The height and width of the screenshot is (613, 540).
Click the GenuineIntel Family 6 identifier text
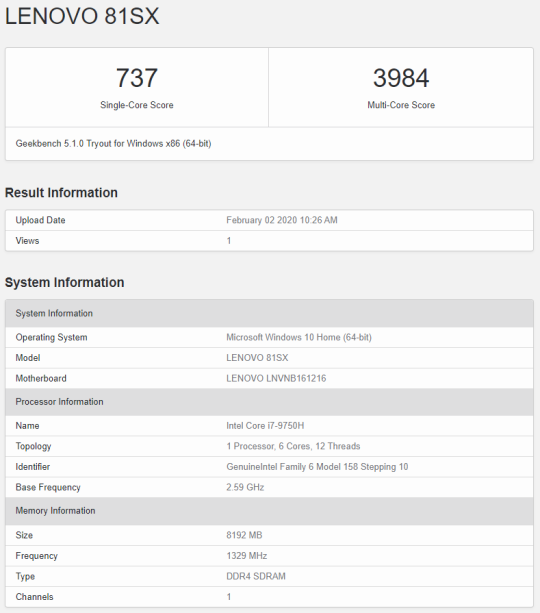[x=317, y=467]
